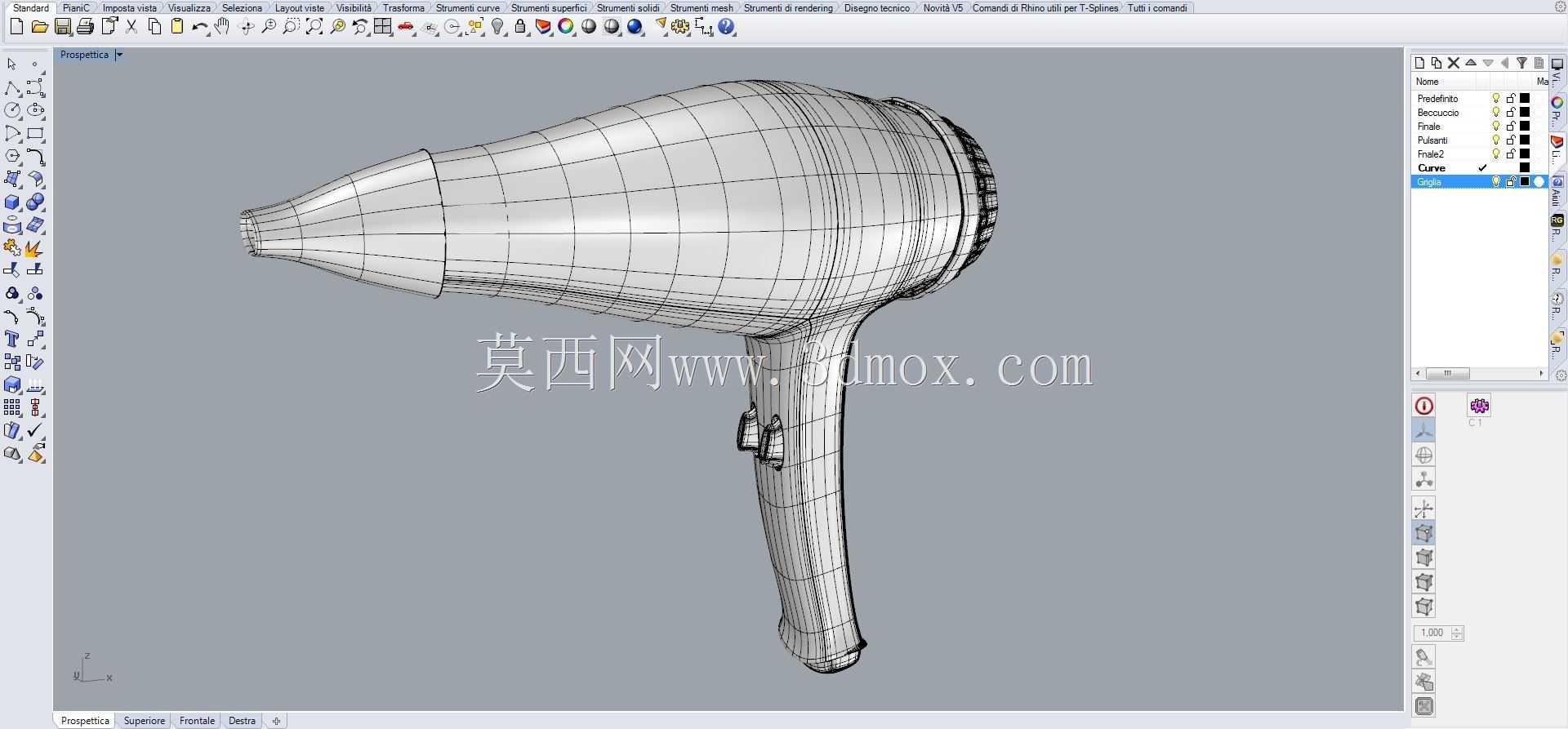Image resolution: width=1568 pixels, height=729 pixels.
Task: Create a new layer in layers panel
Action: click(1419, 63)
